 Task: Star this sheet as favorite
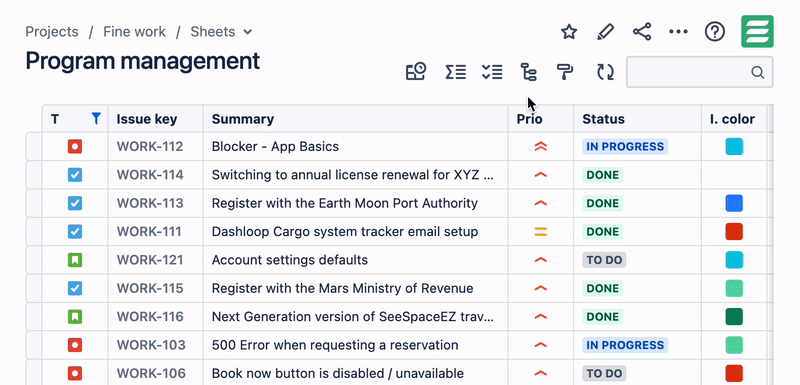[568, 32]
